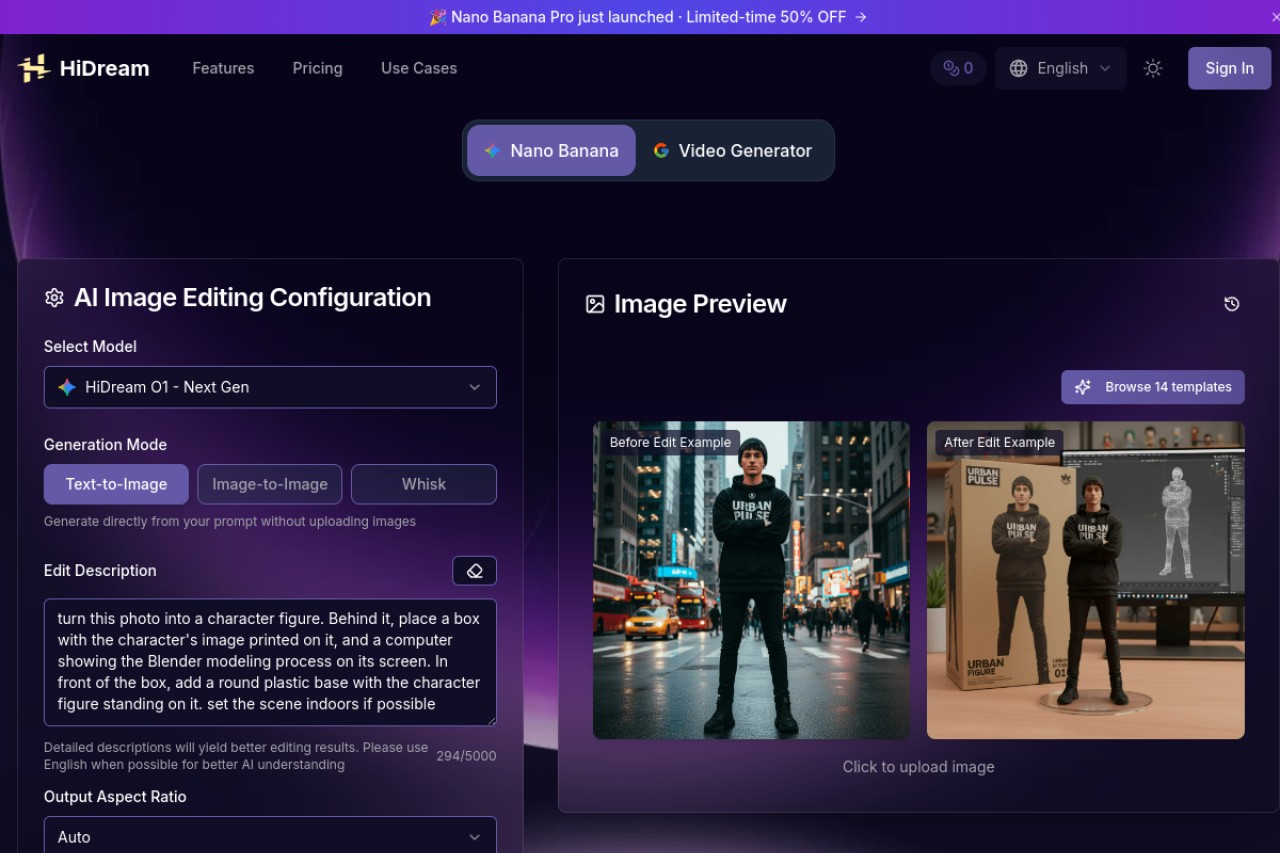Viewport: 1280px width, 853px height.
Task: Select Text-to-Image generation mode
Action: (x=116, y=484)
